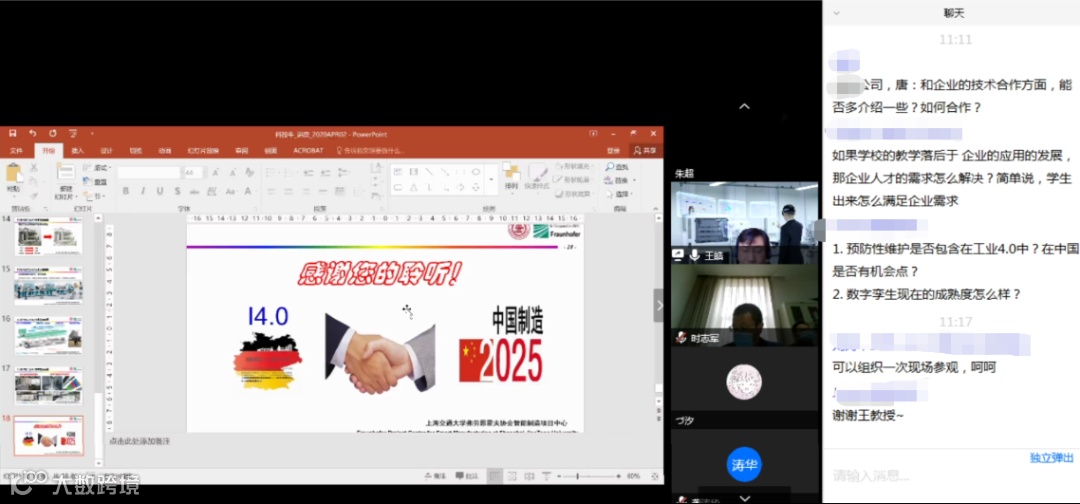Select the line shape in shapes gallery
The image size is (1080, 504).
coord(429,171)
